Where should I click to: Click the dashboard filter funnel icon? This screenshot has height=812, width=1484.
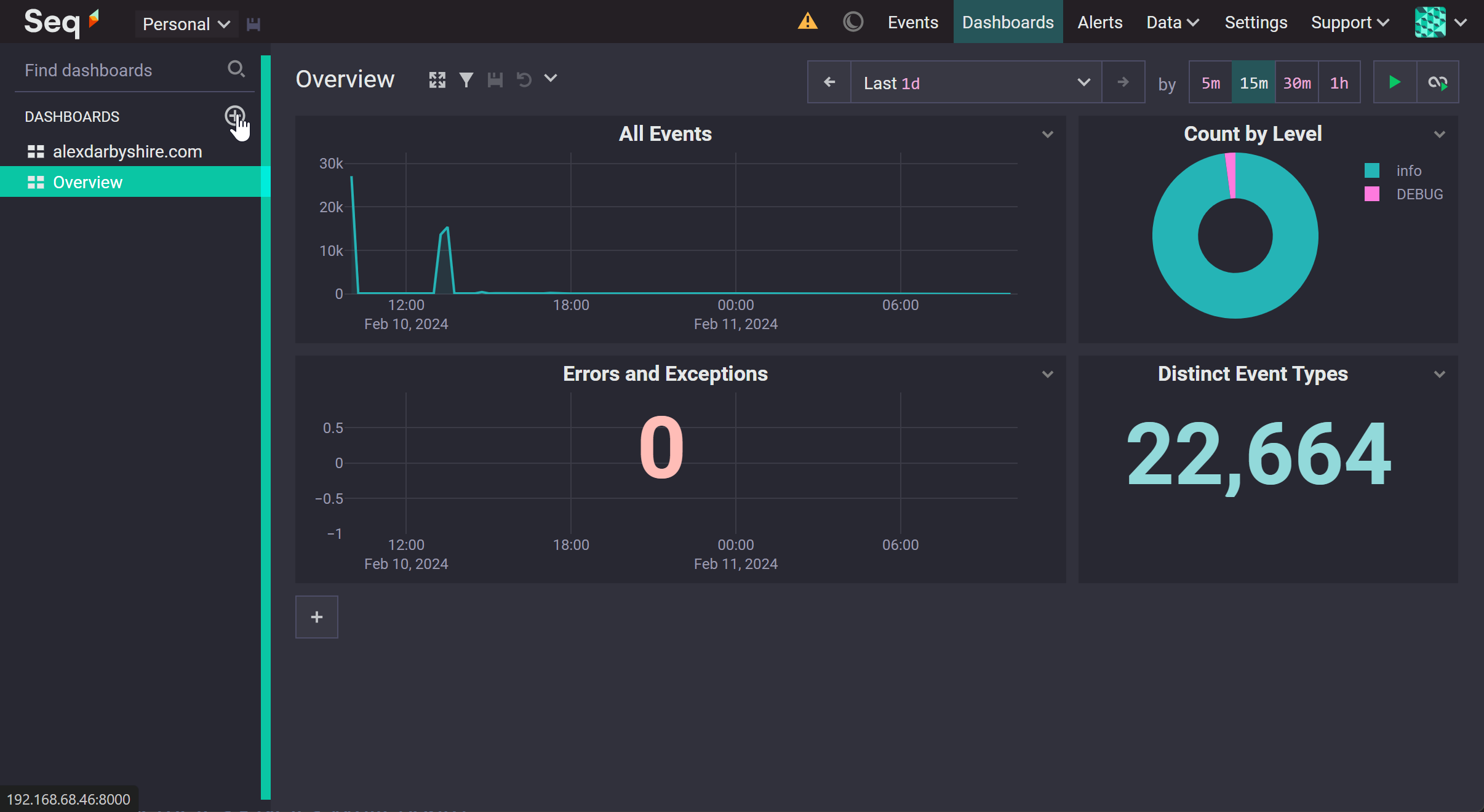(466, 80)
